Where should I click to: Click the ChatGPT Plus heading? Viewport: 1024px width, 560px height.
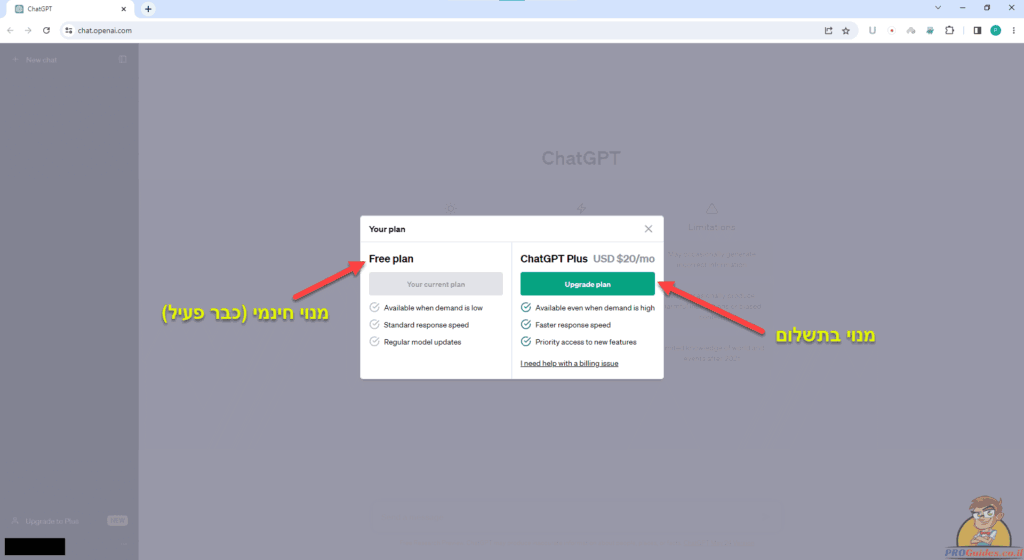(554, 259)
